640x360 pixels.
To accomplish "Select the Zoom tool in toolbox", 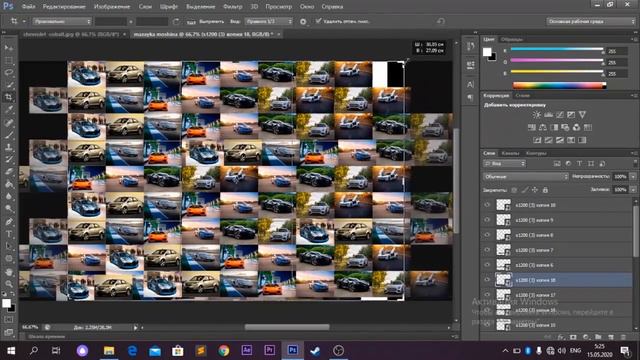I will click(x=9, y=284).
